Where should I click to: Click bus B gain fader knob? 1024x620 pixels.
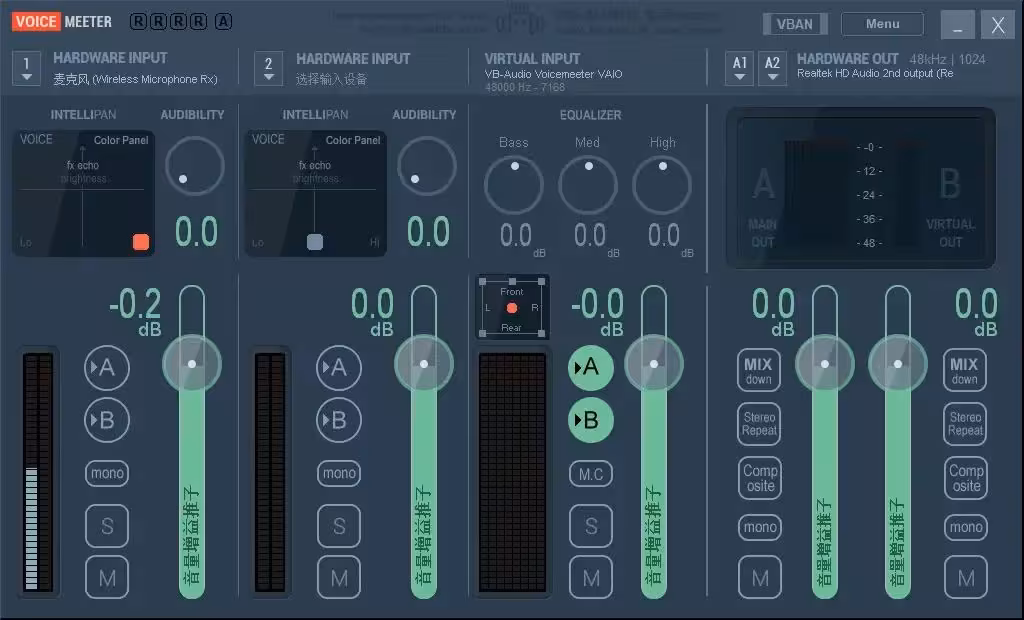[x=898, y=364]
